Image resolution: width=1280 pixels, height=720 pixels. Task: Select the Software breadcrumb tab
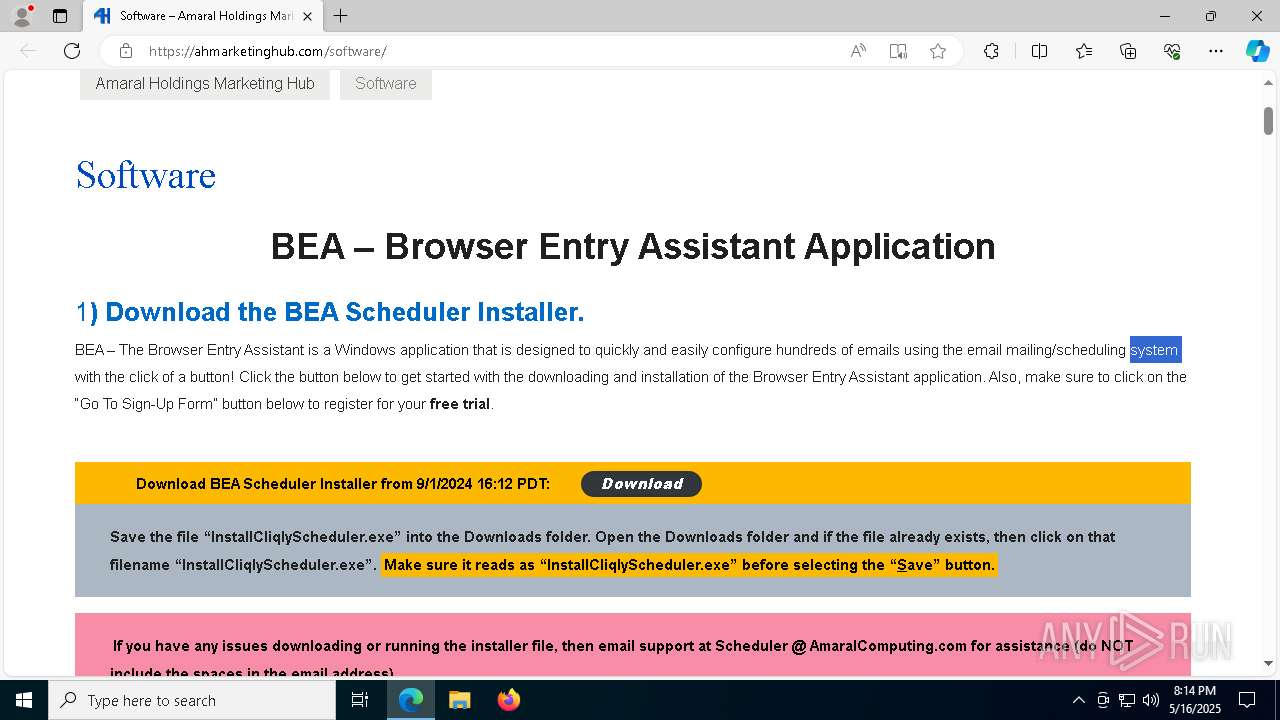tap(386, 84)
